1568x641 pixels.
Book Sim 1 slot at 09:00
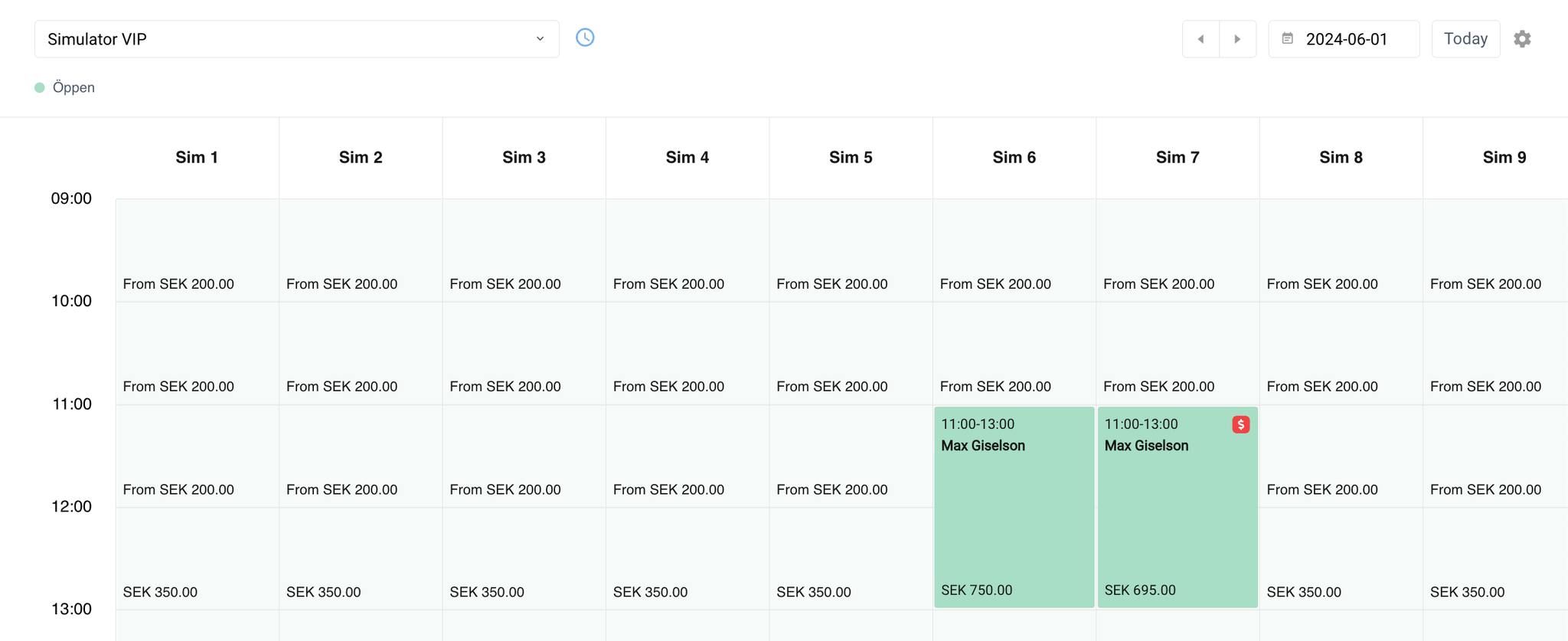click(198, 250)
